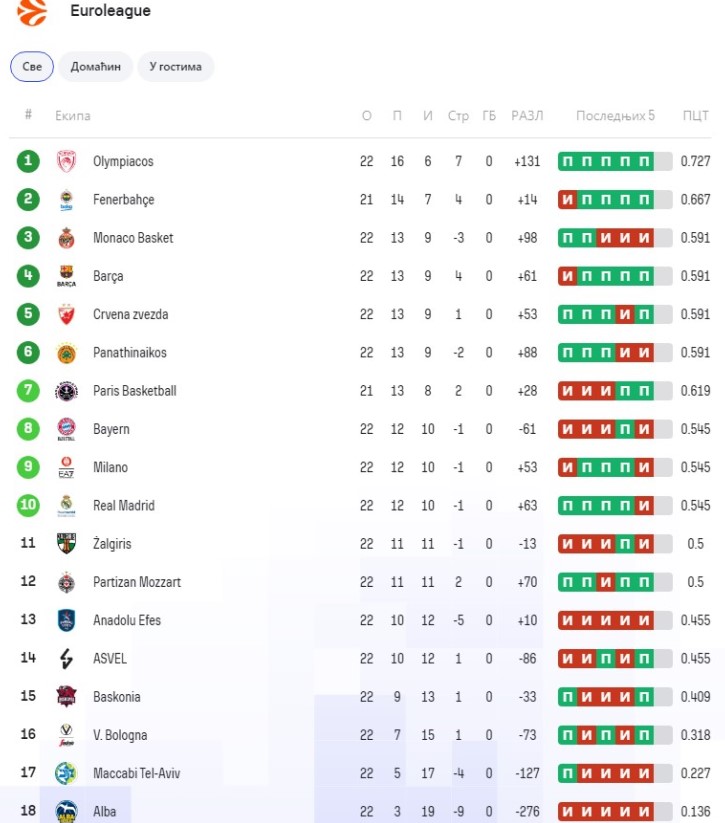Click the Real Madrid team logo
725x823 pixels.
tap(66, 505)
